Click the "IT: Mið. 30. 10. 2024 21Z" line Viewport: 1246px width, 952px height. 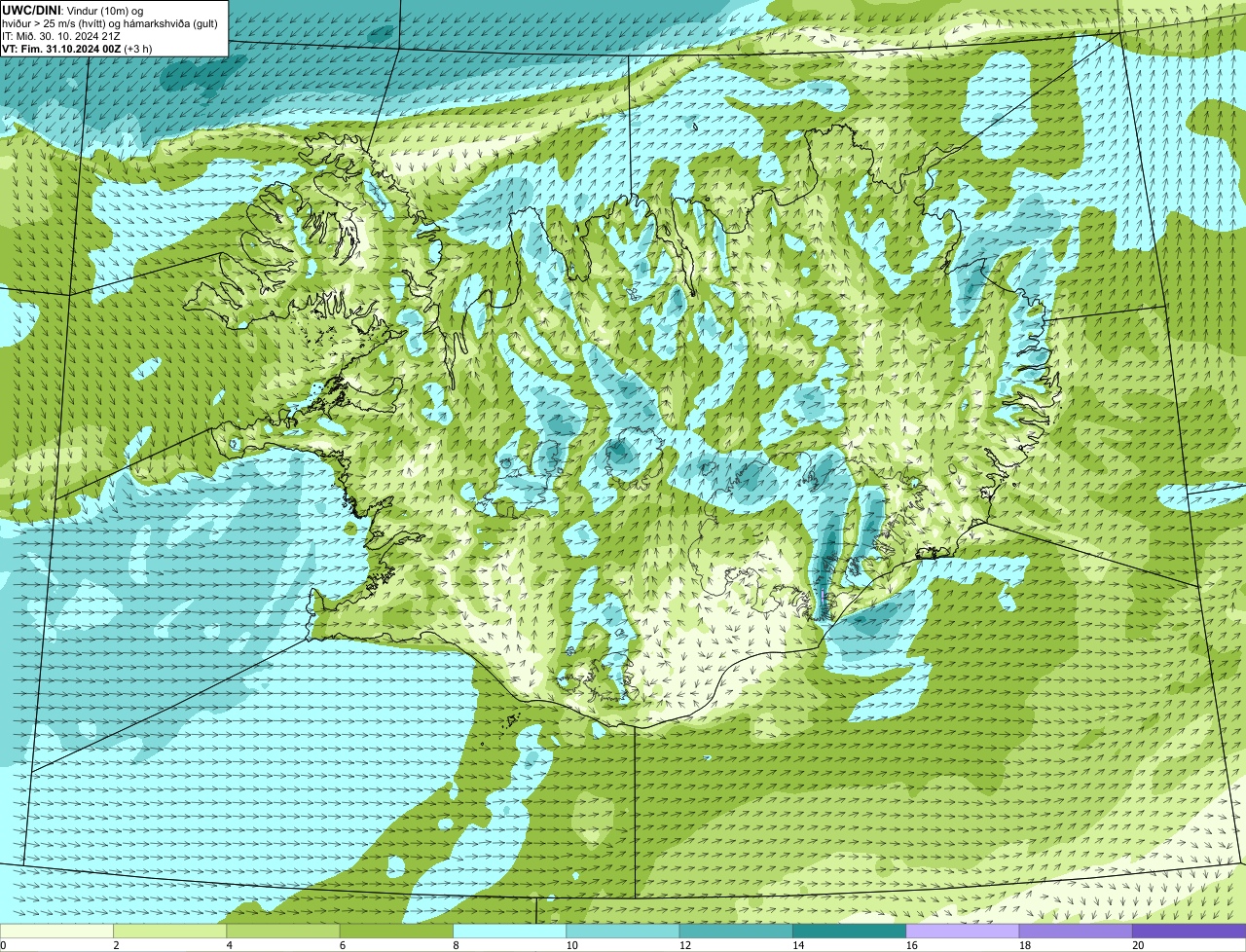61,35
